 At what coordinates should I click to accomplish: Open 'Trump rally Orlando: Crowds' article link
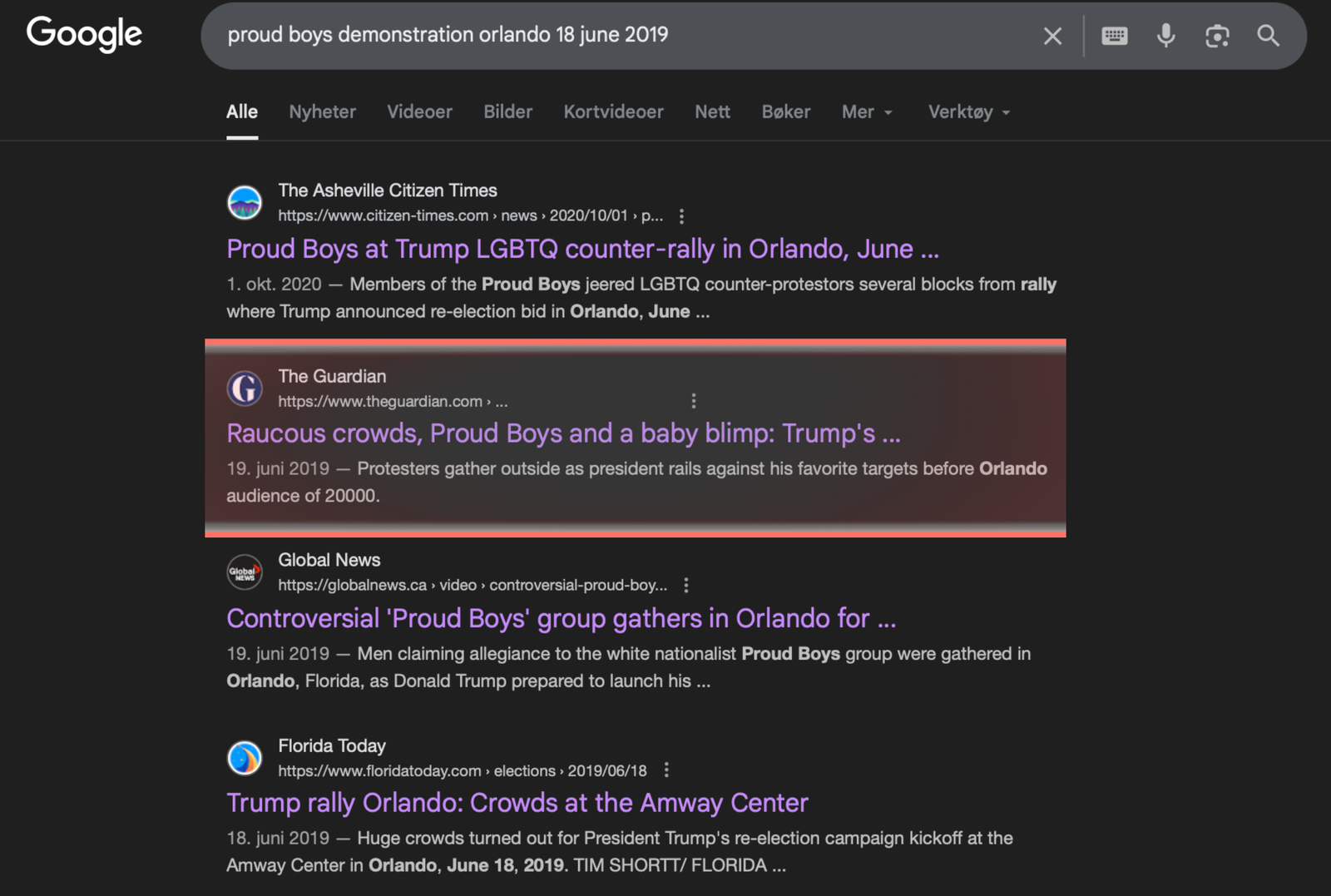pyautogui.click(x=517, y=803)
